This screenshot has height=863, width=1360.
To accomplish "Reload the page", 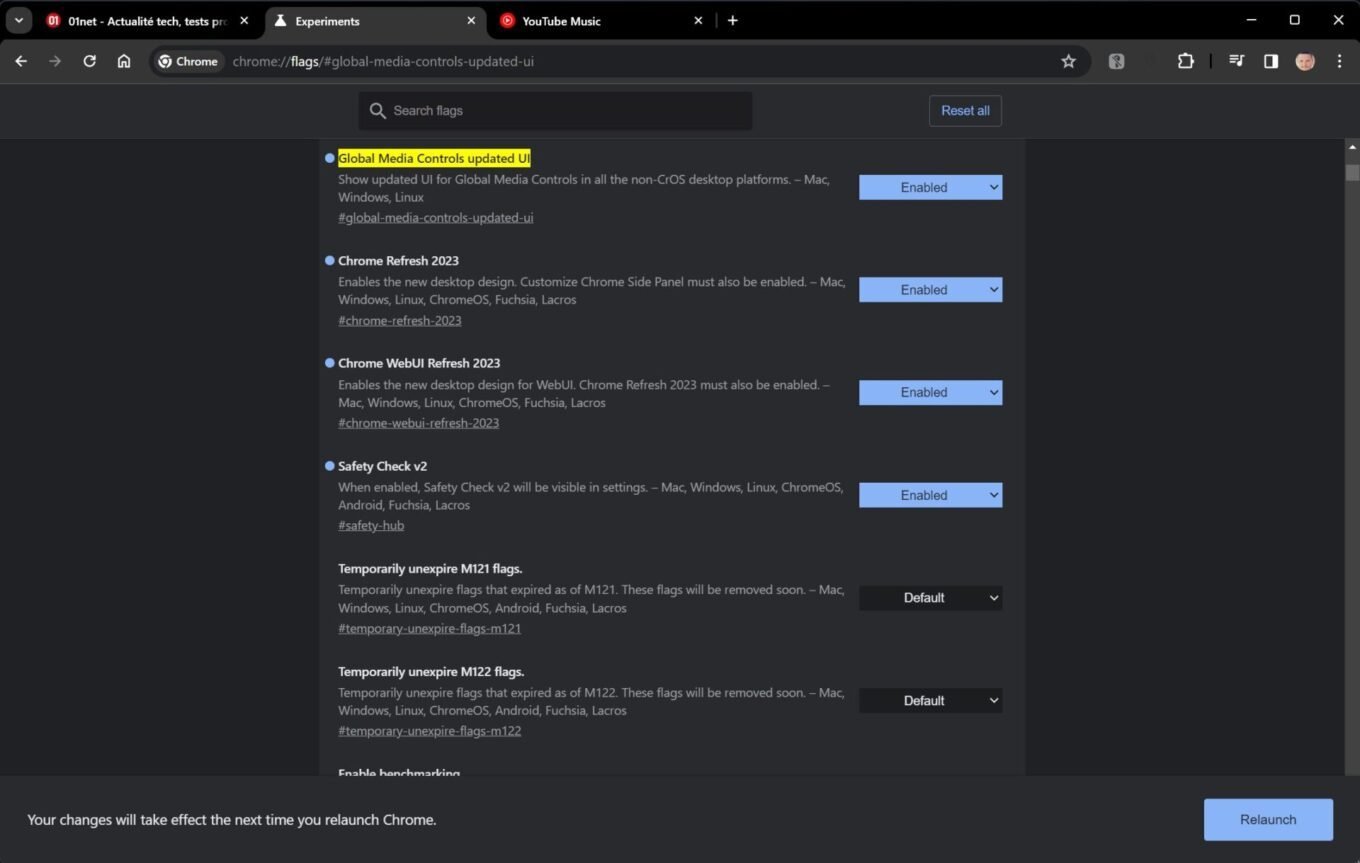I will point(89,61).
